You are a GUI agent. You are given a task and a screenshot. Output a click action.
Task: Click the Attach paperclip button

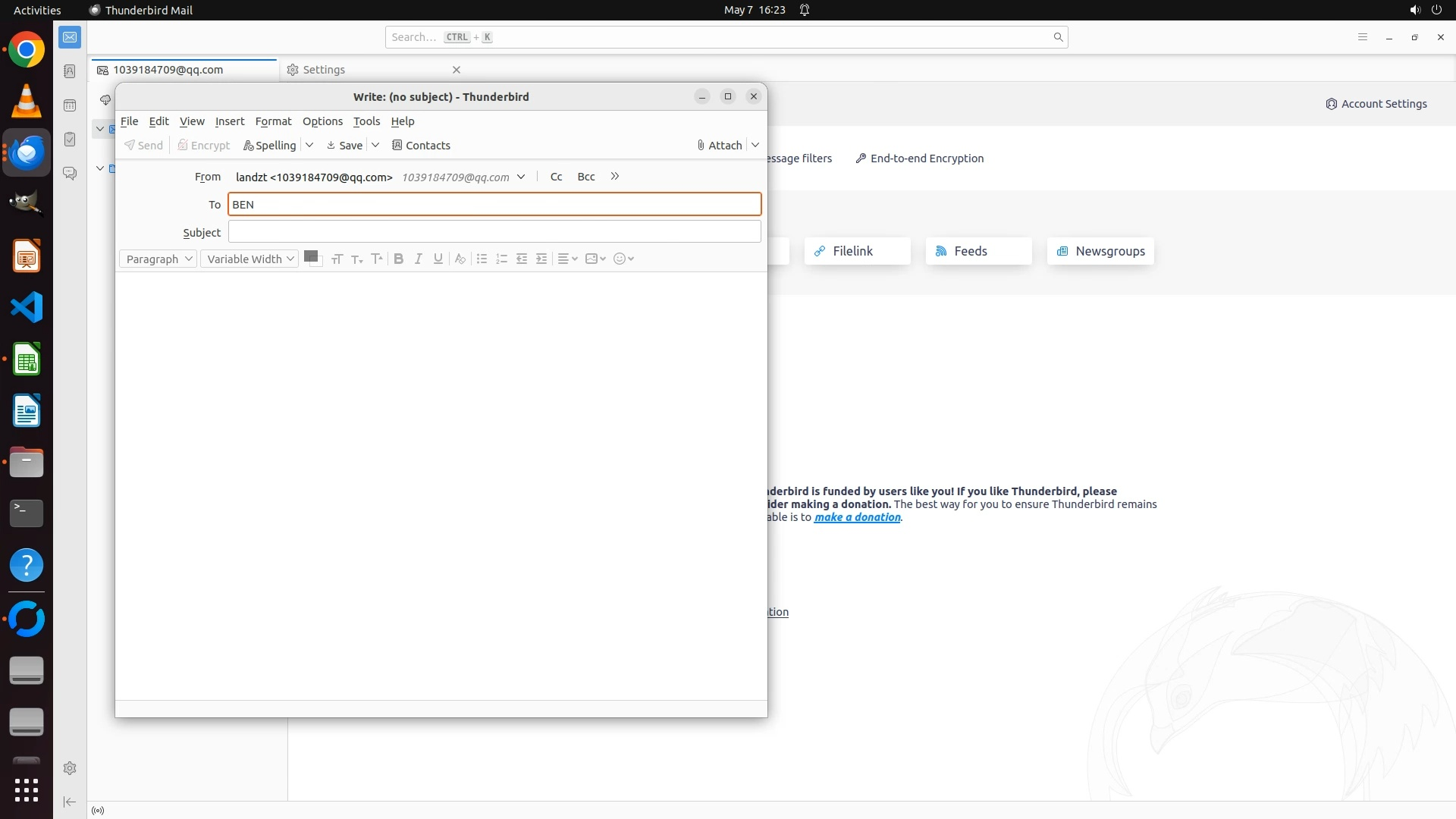coord(719,145)
